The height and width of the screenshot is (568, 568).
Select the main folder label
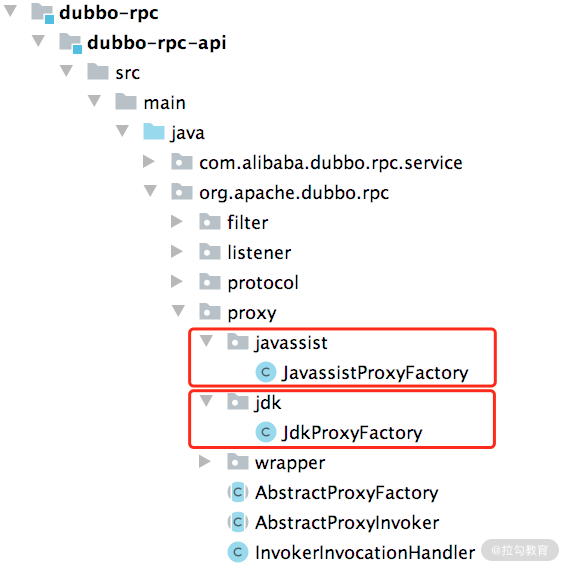click(164, 103)
